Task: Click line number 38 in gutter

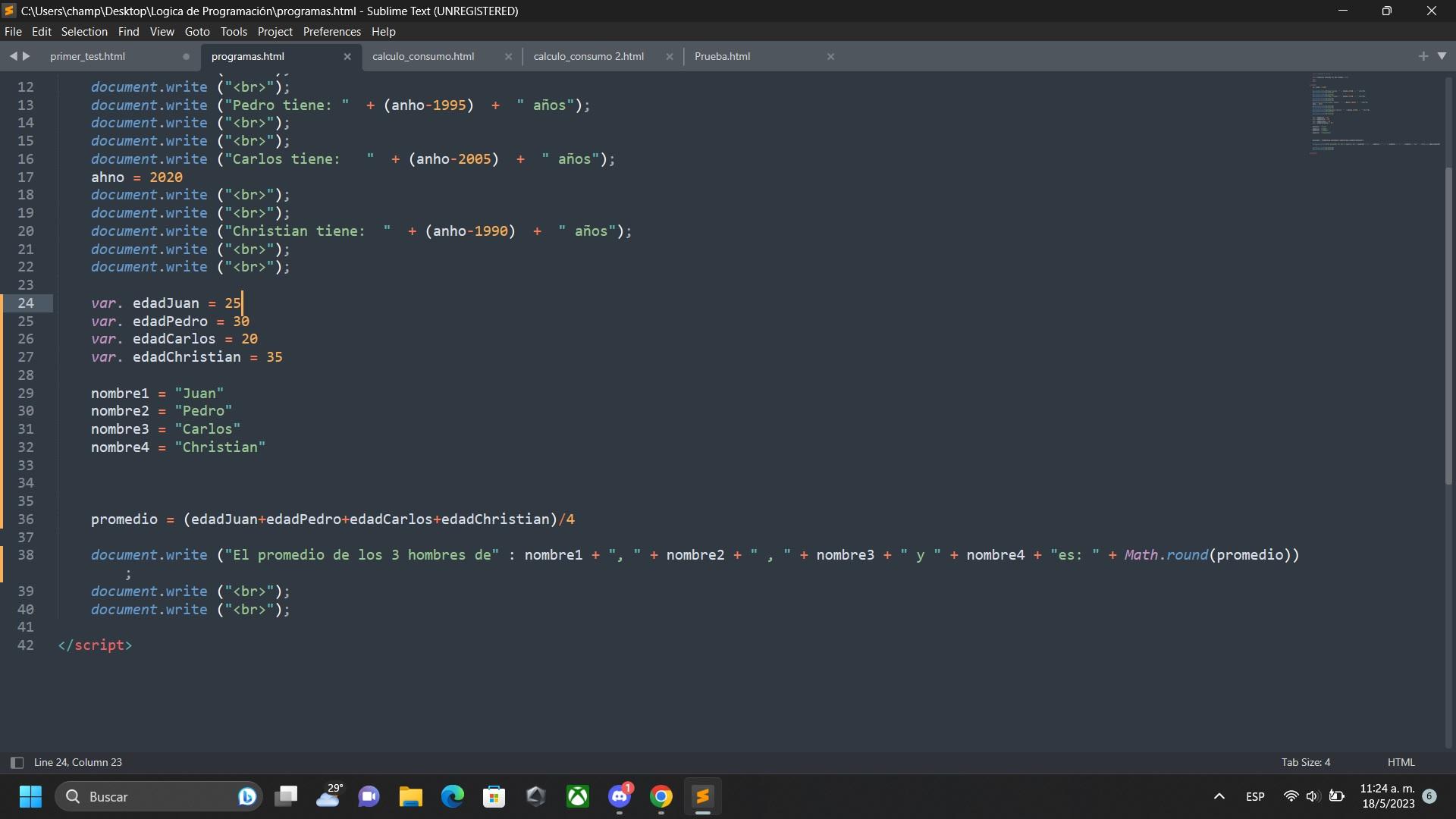Action: coord(26,554)
